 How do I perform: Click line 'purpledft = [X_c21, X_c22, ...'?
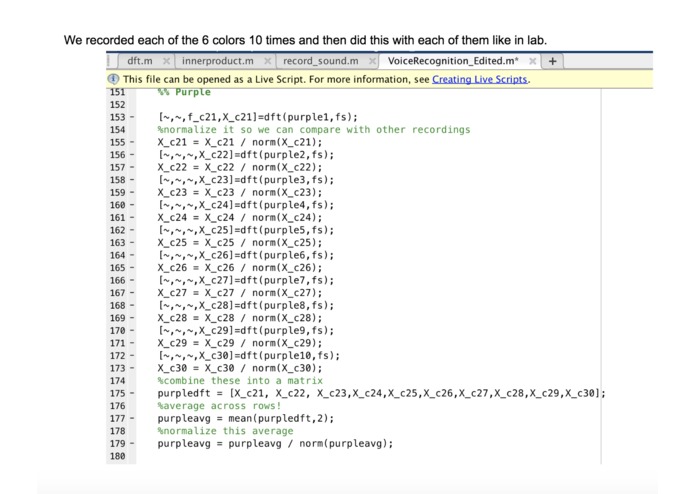click(x=381, y=393)
